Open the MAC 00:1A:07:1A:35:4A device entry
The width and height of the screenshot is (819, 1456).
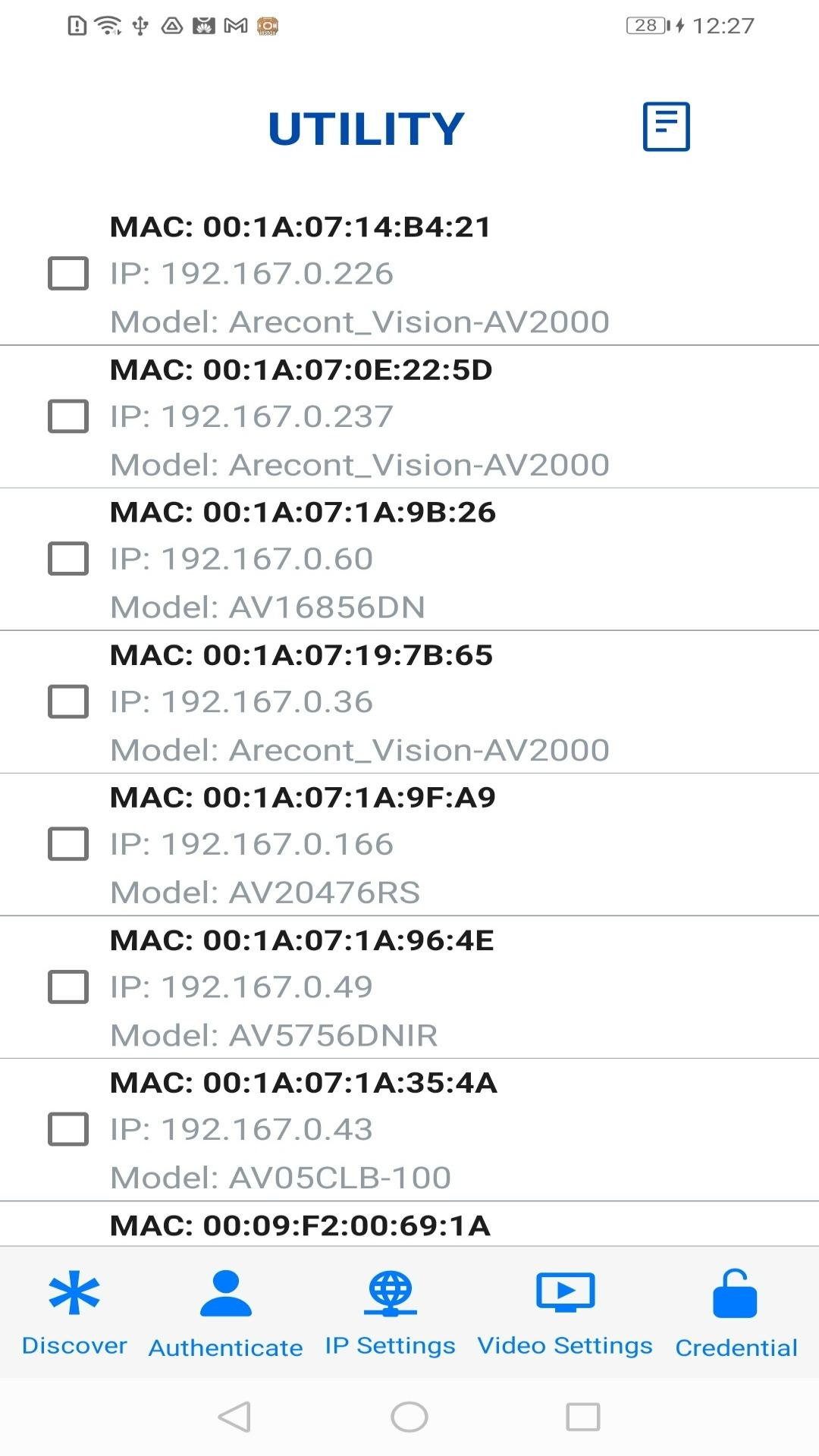tap(409, 1130)
